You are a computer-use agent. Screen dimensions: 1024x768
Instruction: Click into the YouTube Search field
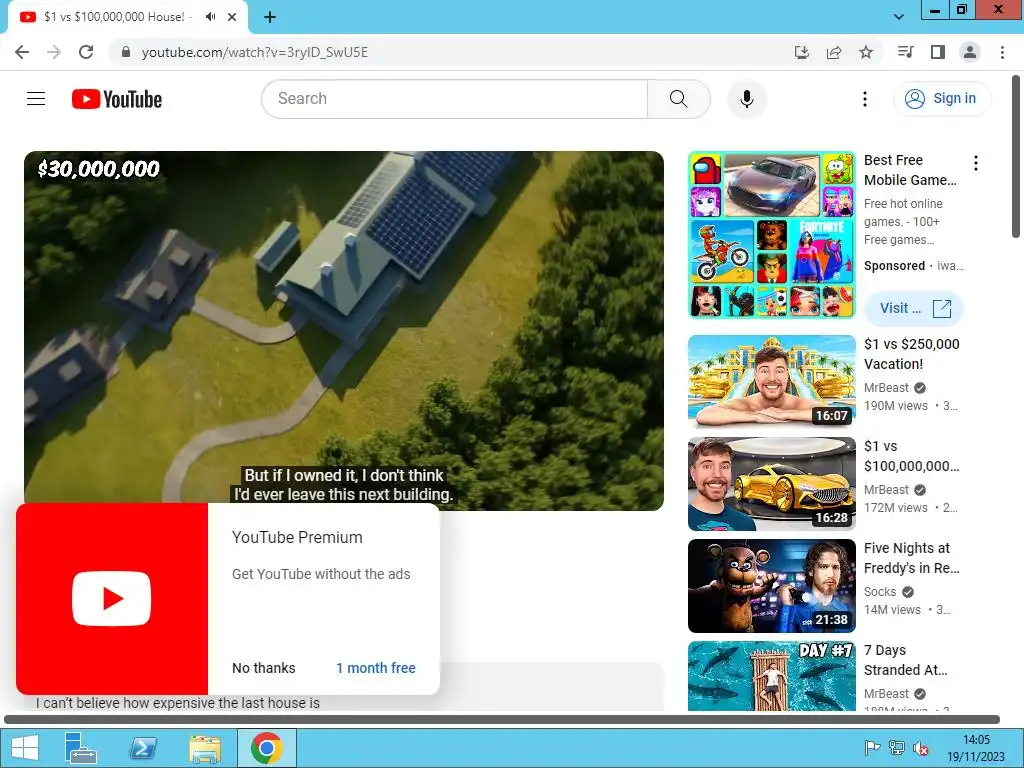[x=455, y=99]
